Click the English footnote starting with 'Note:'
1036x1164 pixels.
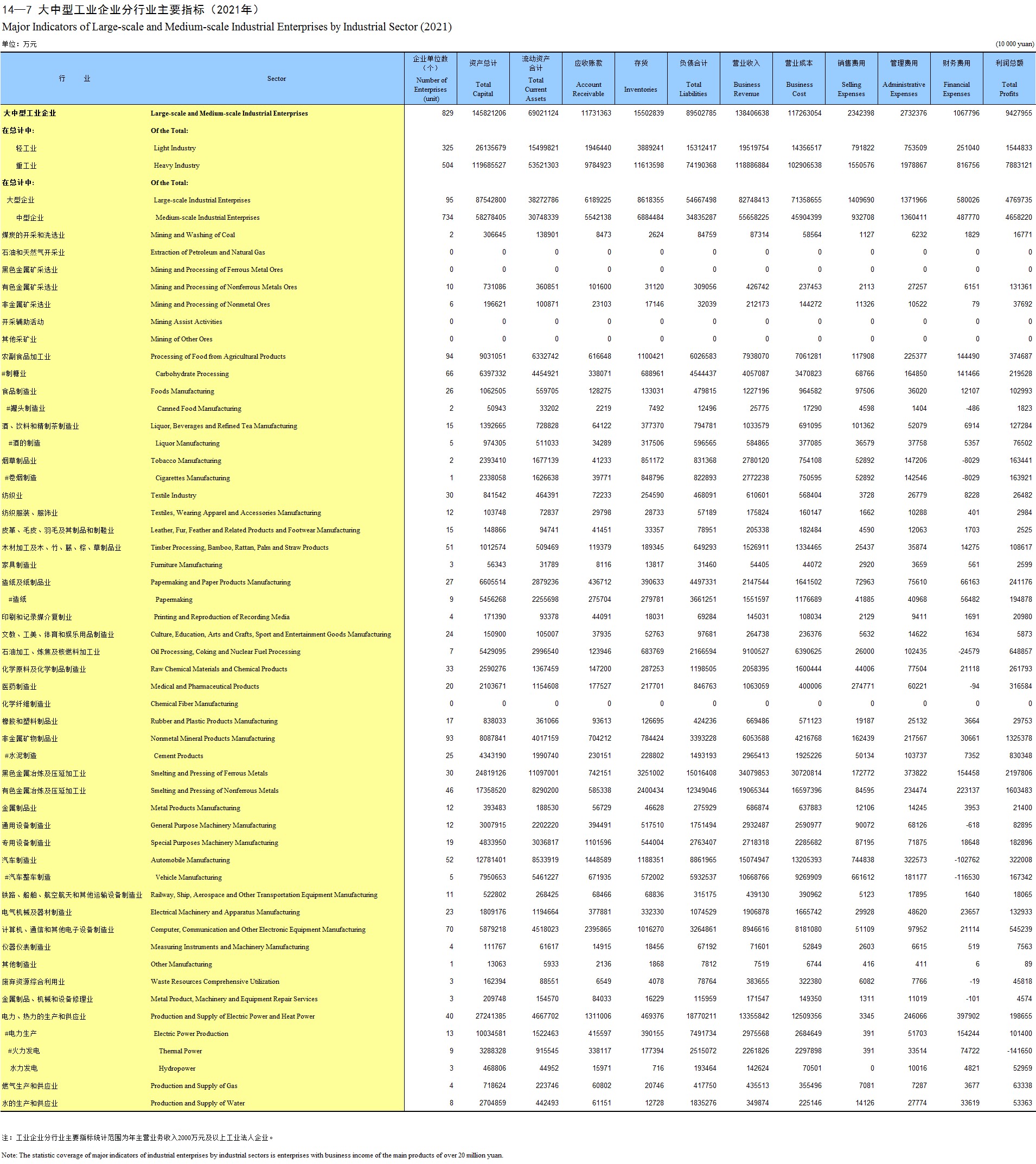coord(252,1156)
